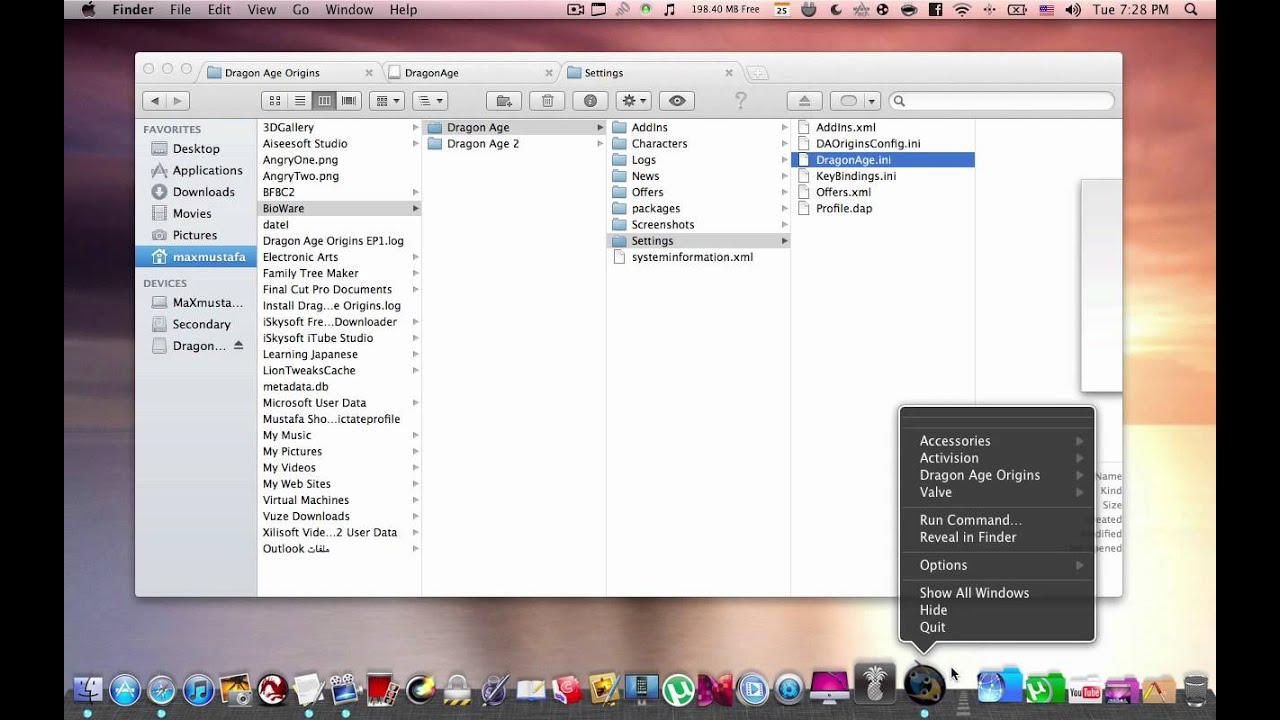The image size is (1280, 720).
Task: Switch Finder to list view
Action: (300, 101)
